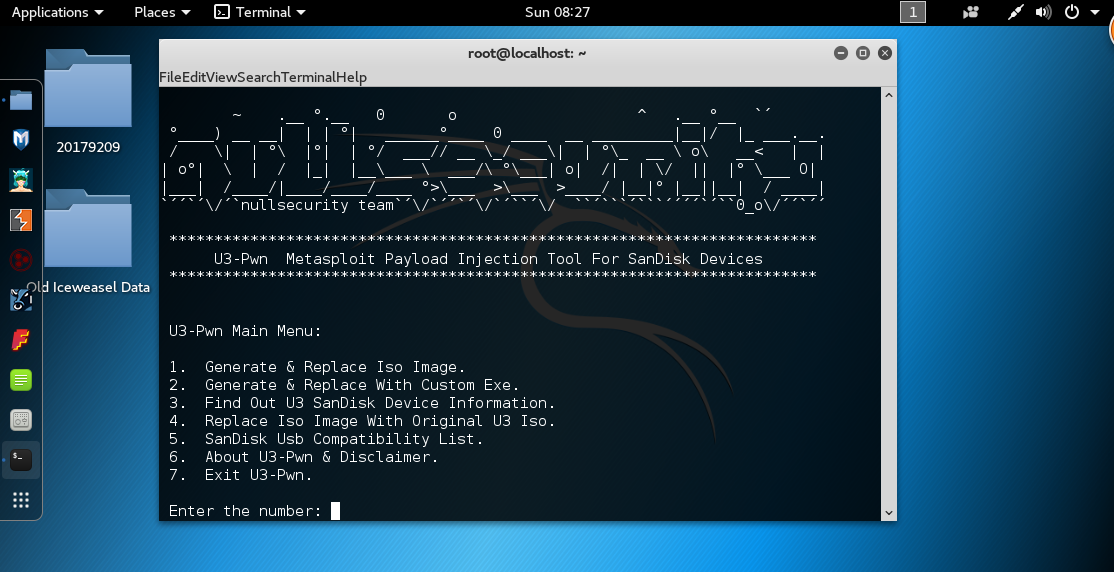Launch Burp Suite from the dock
The height and width of the screenshot is (572, 1114).
click(x=21, y=220)
